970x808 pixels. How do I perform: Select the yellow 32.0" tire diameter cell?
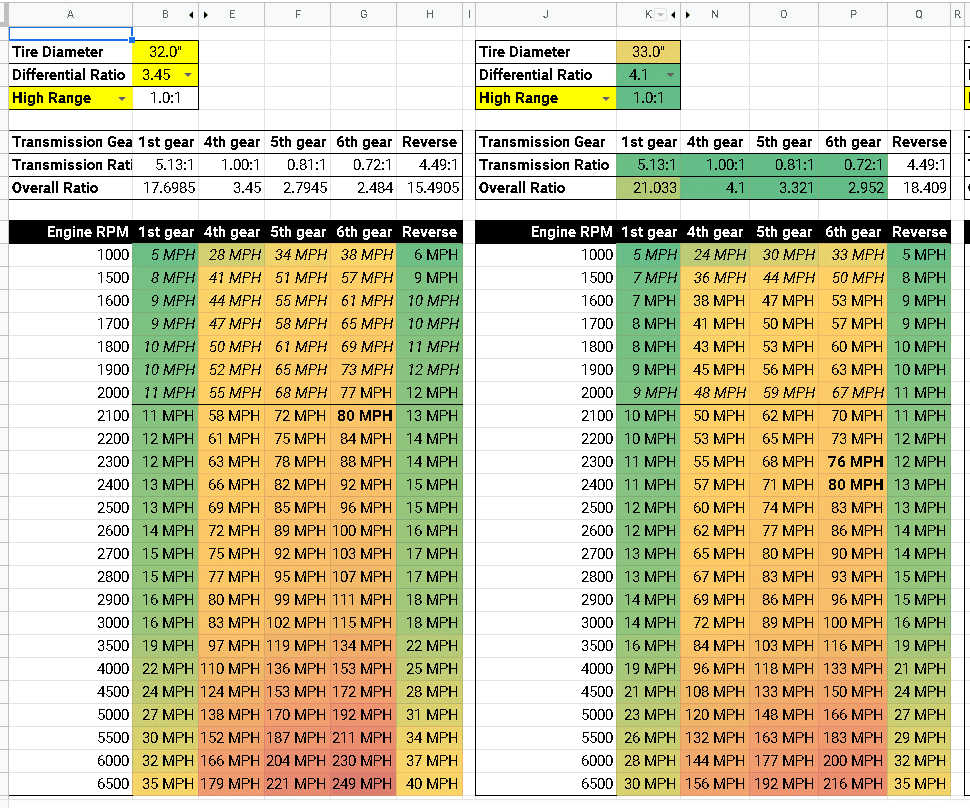(166, 52)
